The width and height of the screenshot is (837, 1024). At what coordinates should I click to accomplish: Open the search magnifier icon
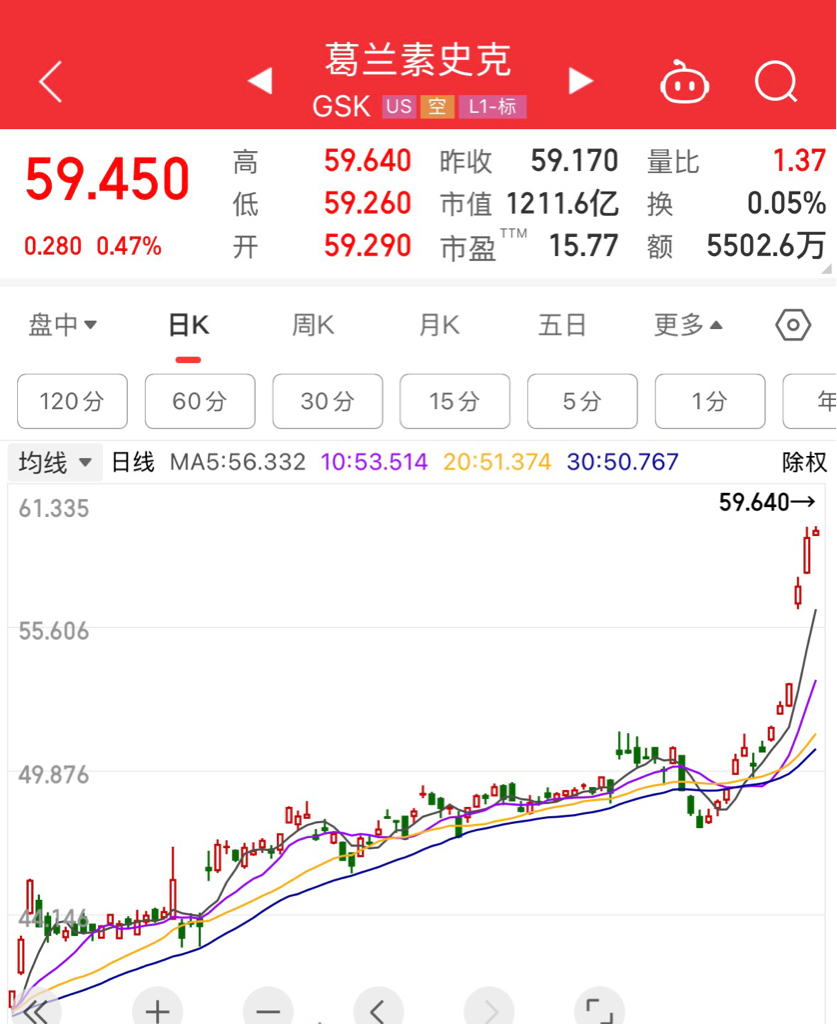tap(776, 82)
